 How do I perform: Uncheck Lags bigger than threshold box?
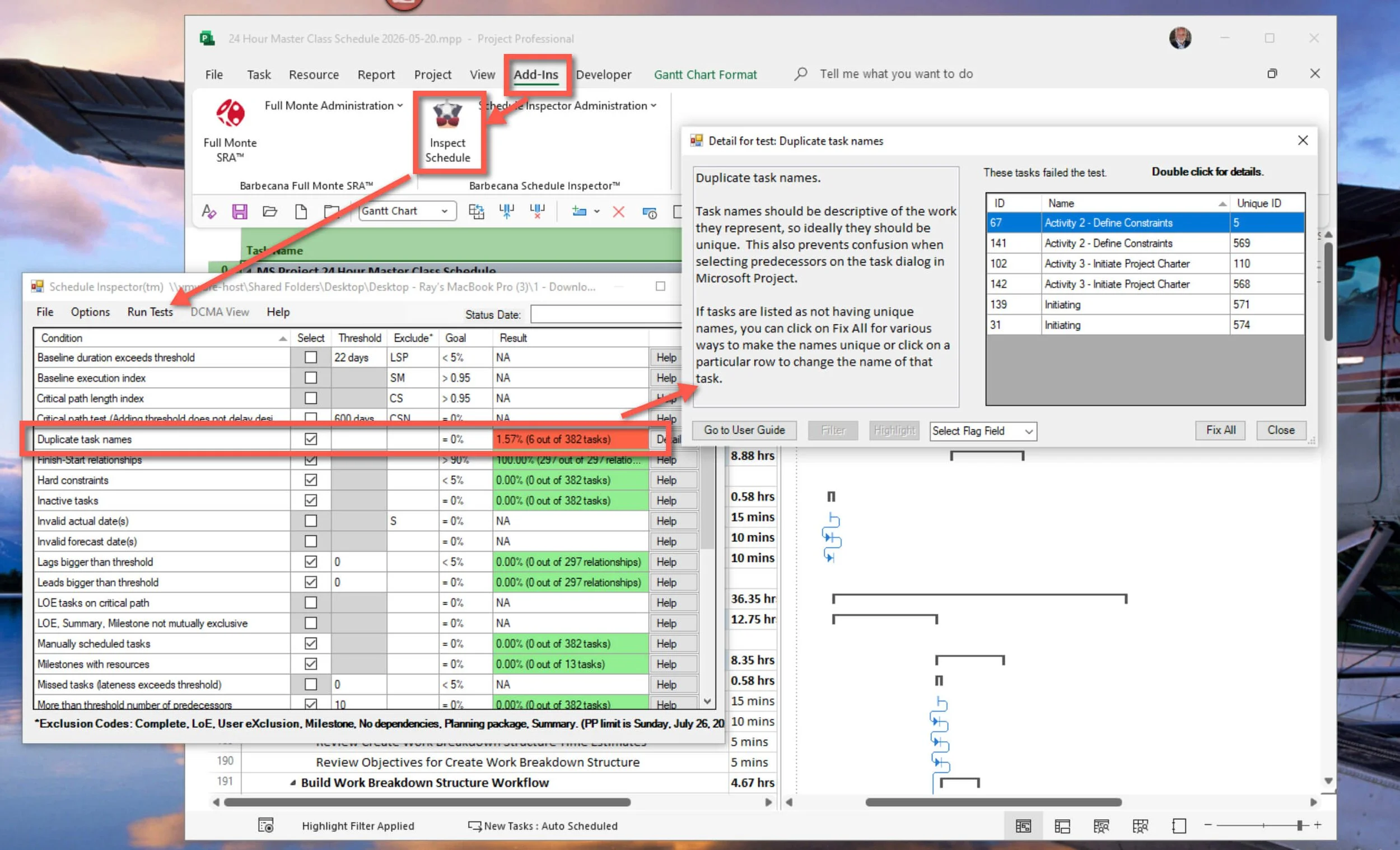click(x=310, y=562)
